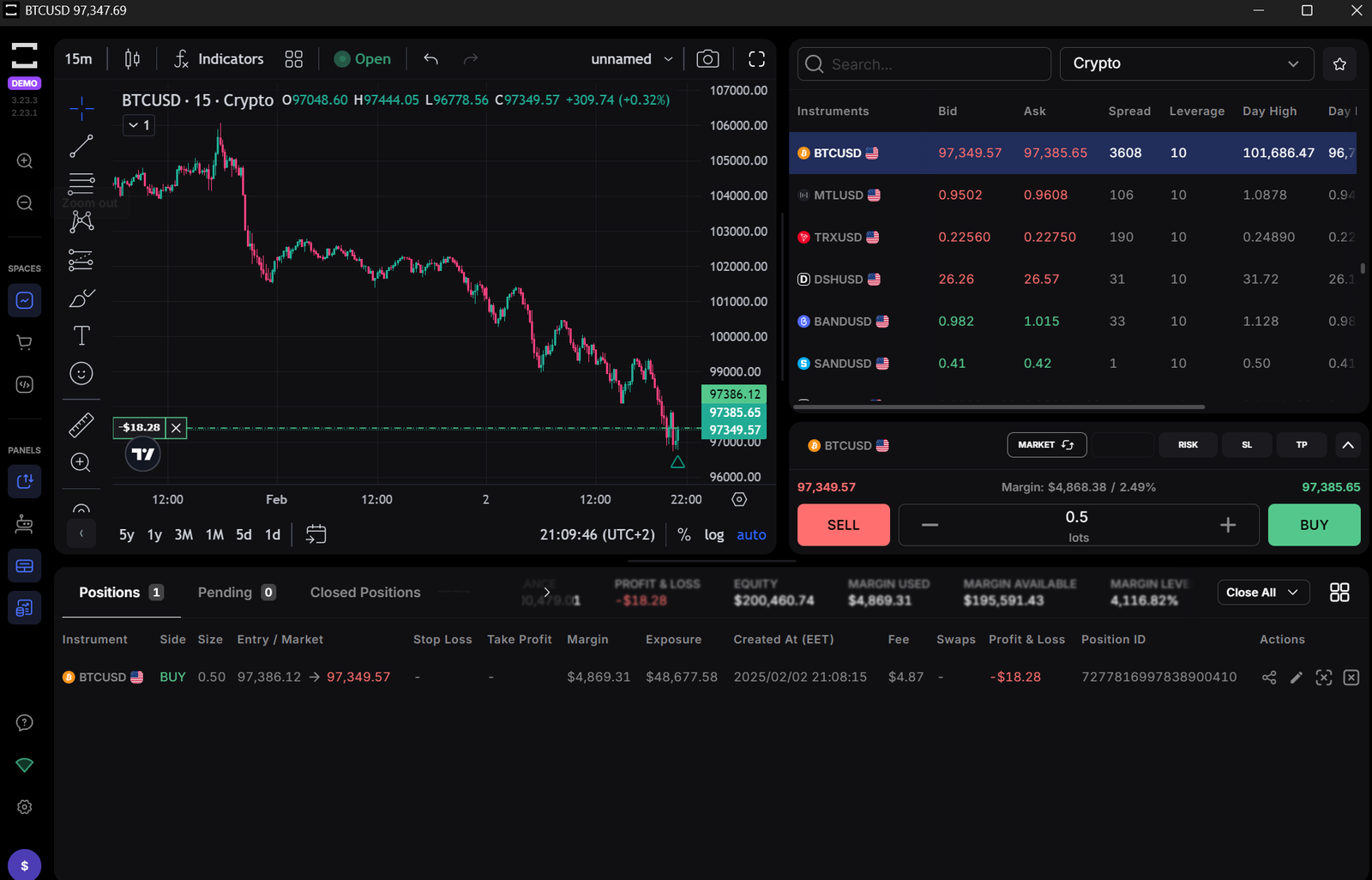This screenshot has width=1372, height=880.
Task: Click the favorites star icon
Action: click(1339, 64)
